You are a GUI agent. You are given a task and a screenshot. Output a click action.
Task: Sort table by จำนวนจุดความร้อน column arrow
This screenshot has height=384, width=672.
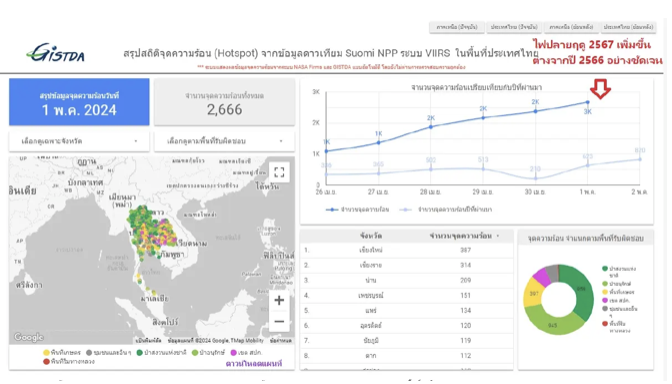498,236
